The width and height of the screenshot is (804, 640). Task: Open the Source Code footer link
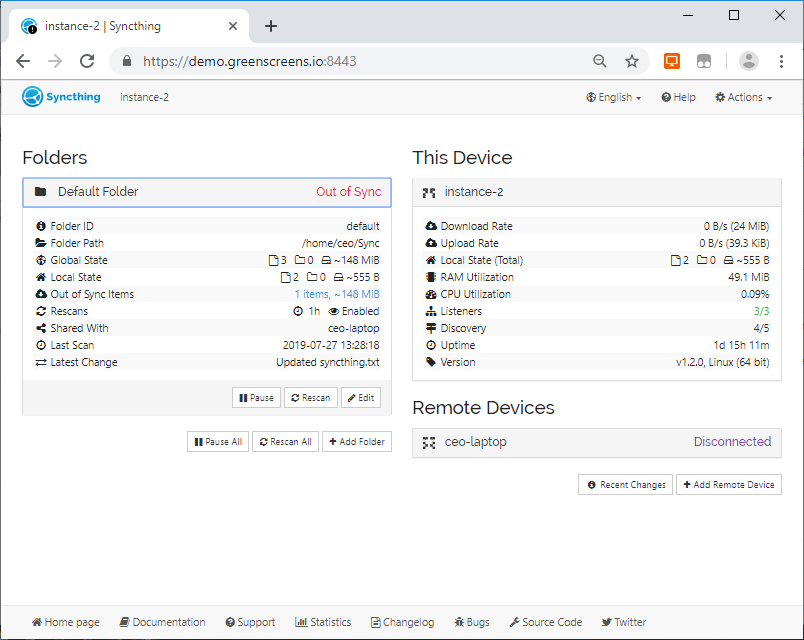546,622
